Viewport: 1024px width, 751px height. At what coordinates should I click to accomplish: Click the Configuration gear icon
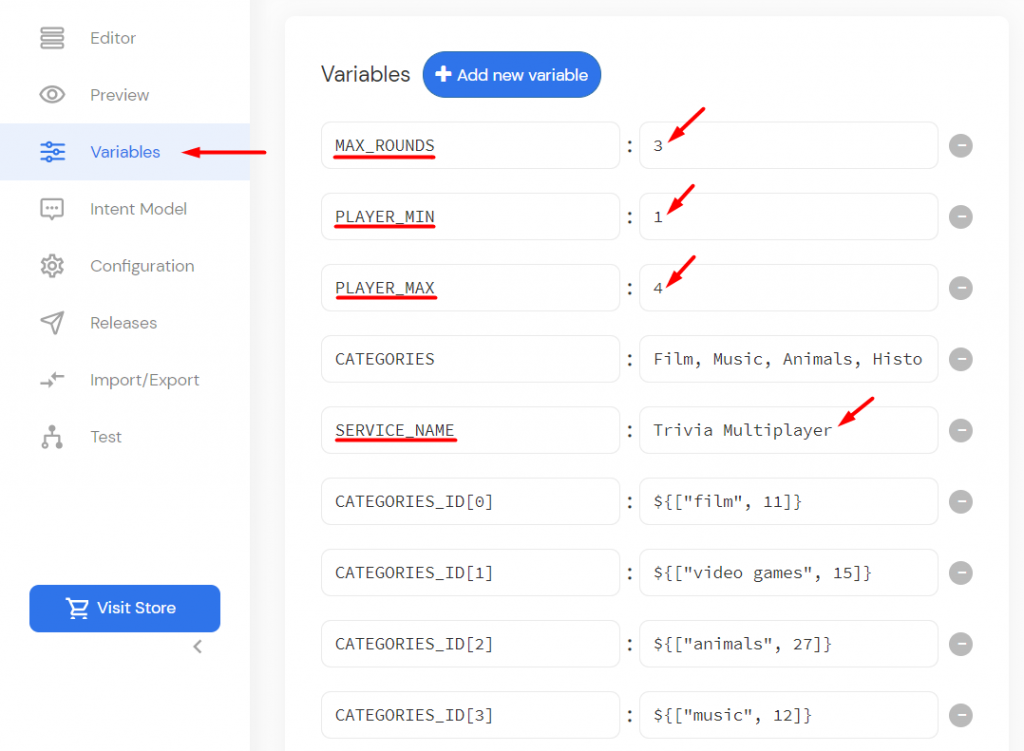tap(53, 265)
